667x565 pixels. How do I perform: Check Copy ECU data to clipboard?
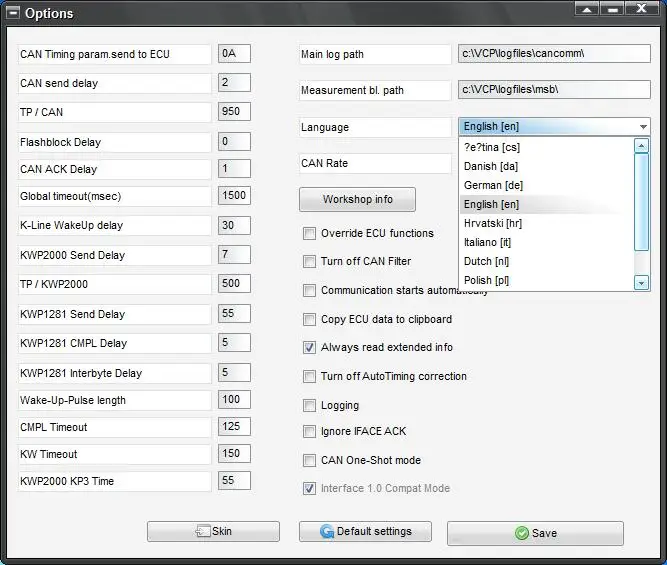309,320
